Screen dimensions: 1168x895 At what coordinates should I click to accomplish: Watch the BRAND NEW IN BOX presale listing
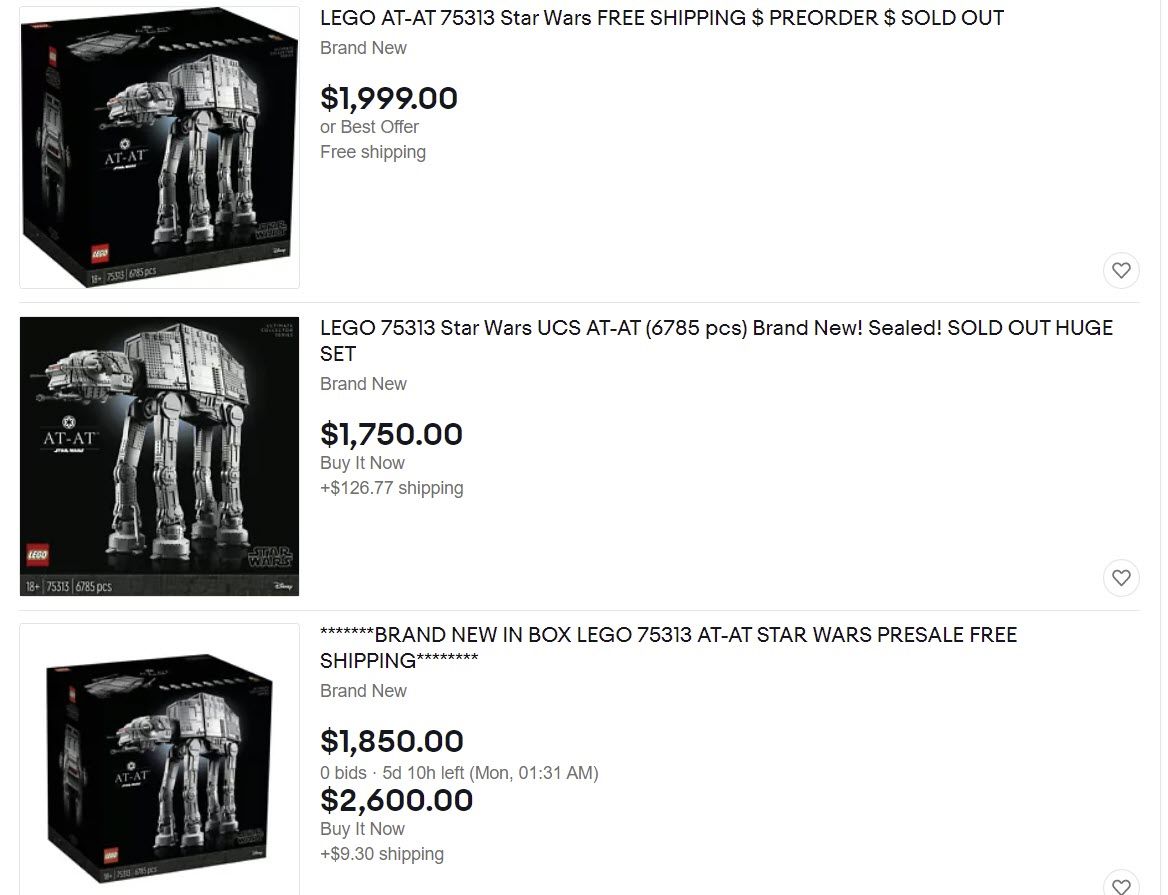(1121, 884)
